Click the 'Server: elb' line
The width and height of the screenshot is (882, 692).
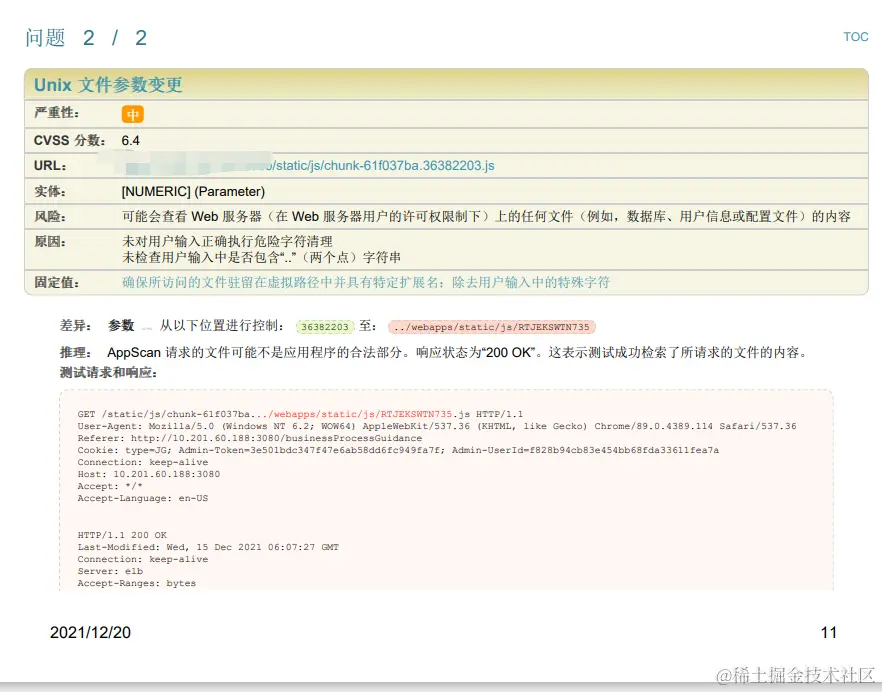110,571
